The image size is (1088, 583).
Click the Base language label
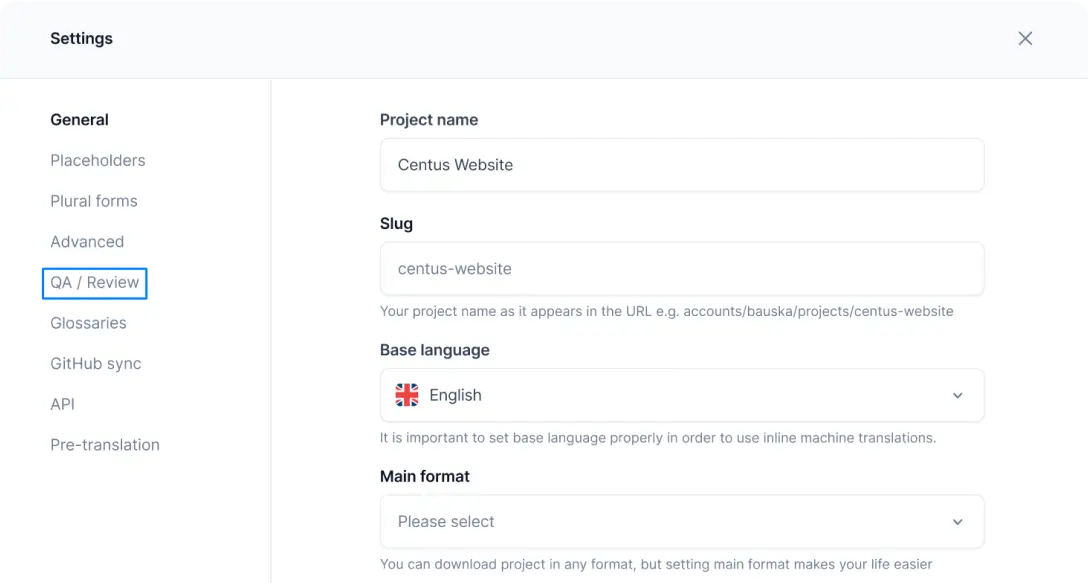tap(434, 350)
